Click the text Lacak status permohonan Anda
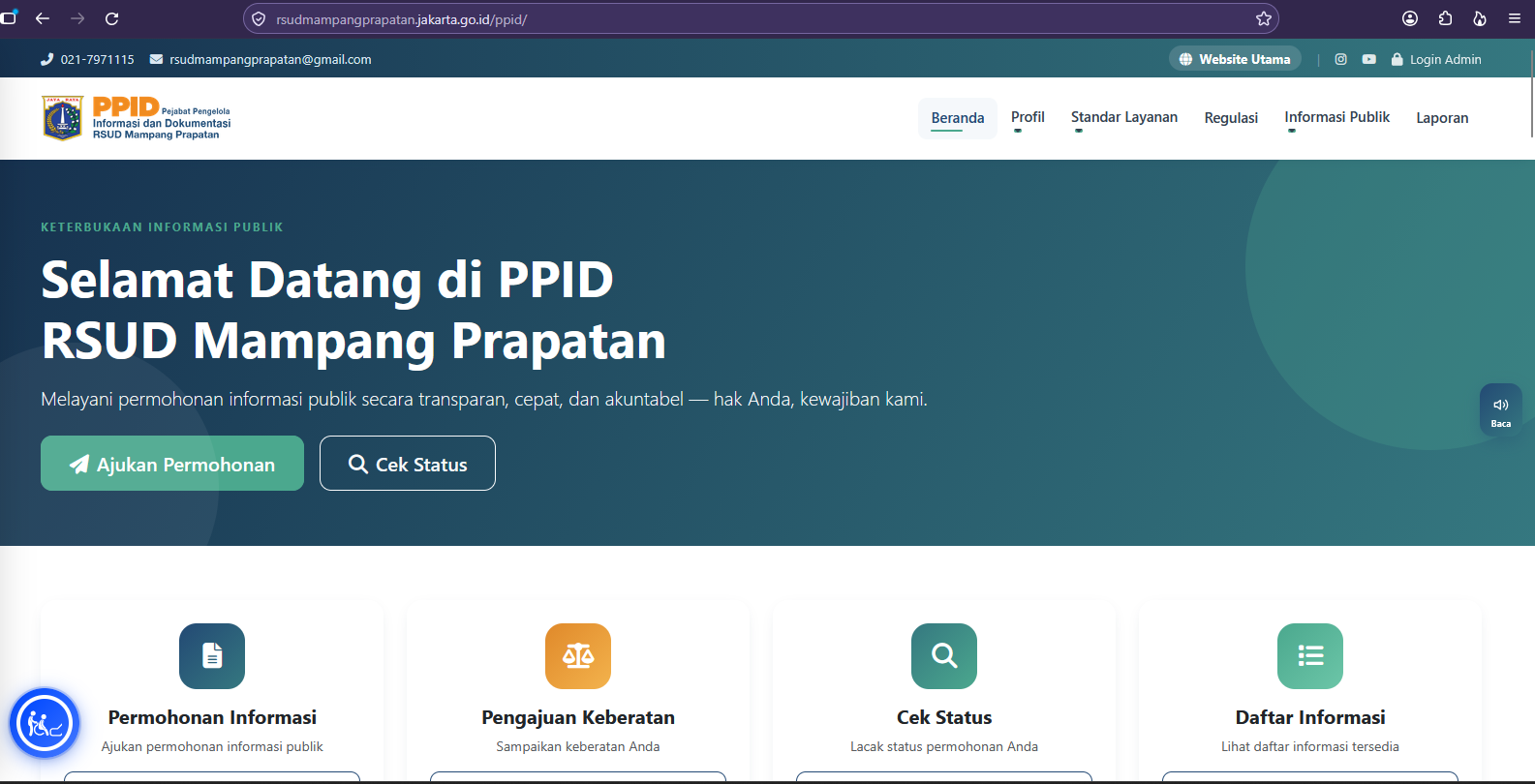This screenshot has height=784, width=1535. click(x=944, y=746)
